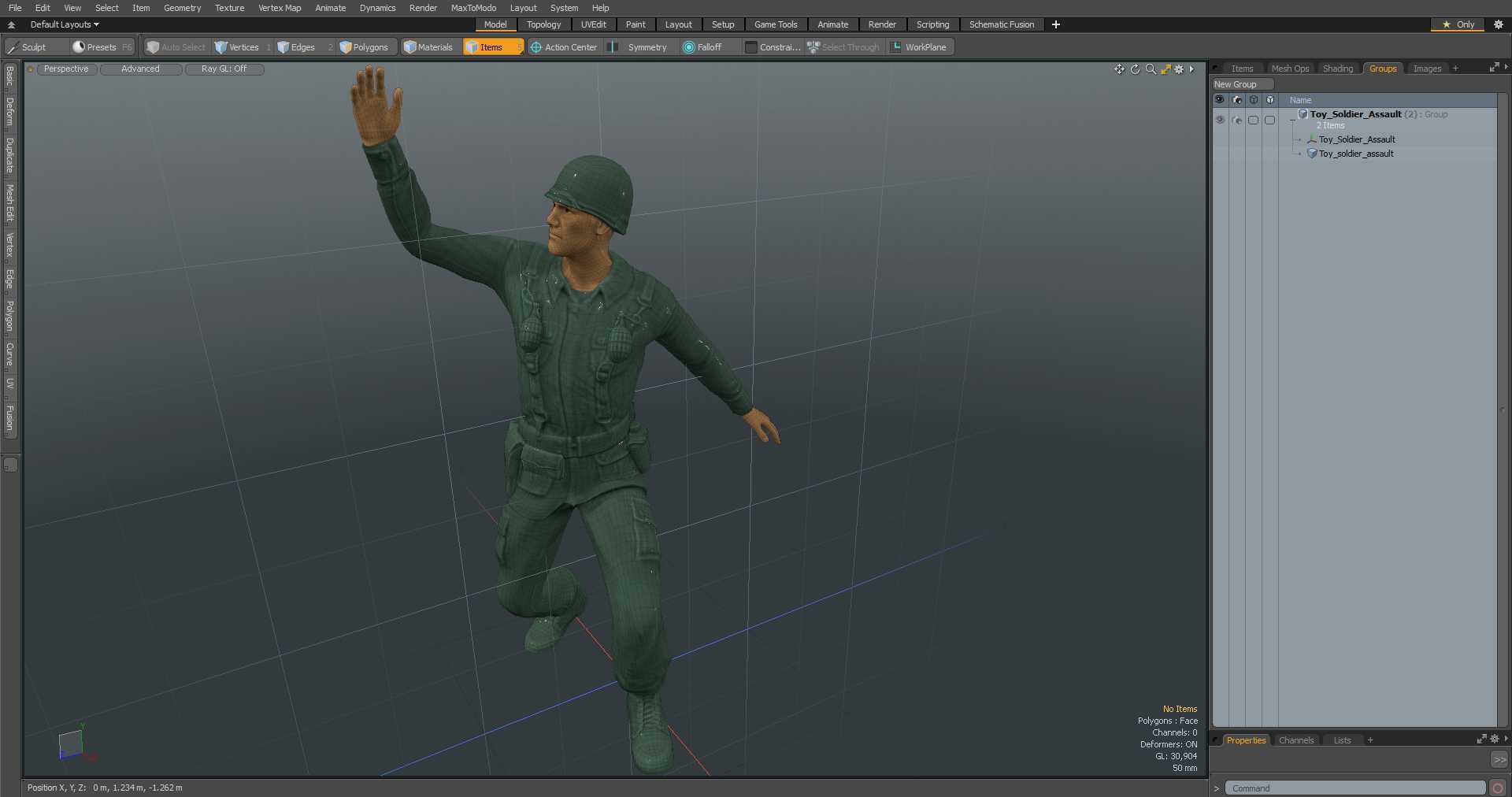This screenshot has width=1512, height=797.
Task: Activate Items selection mode
Action: [491, 47]
